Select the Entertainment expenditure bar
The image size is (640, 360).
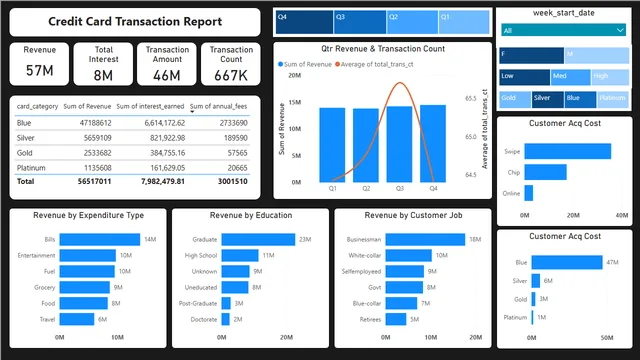pyautogui.click(x=87, y=256)
